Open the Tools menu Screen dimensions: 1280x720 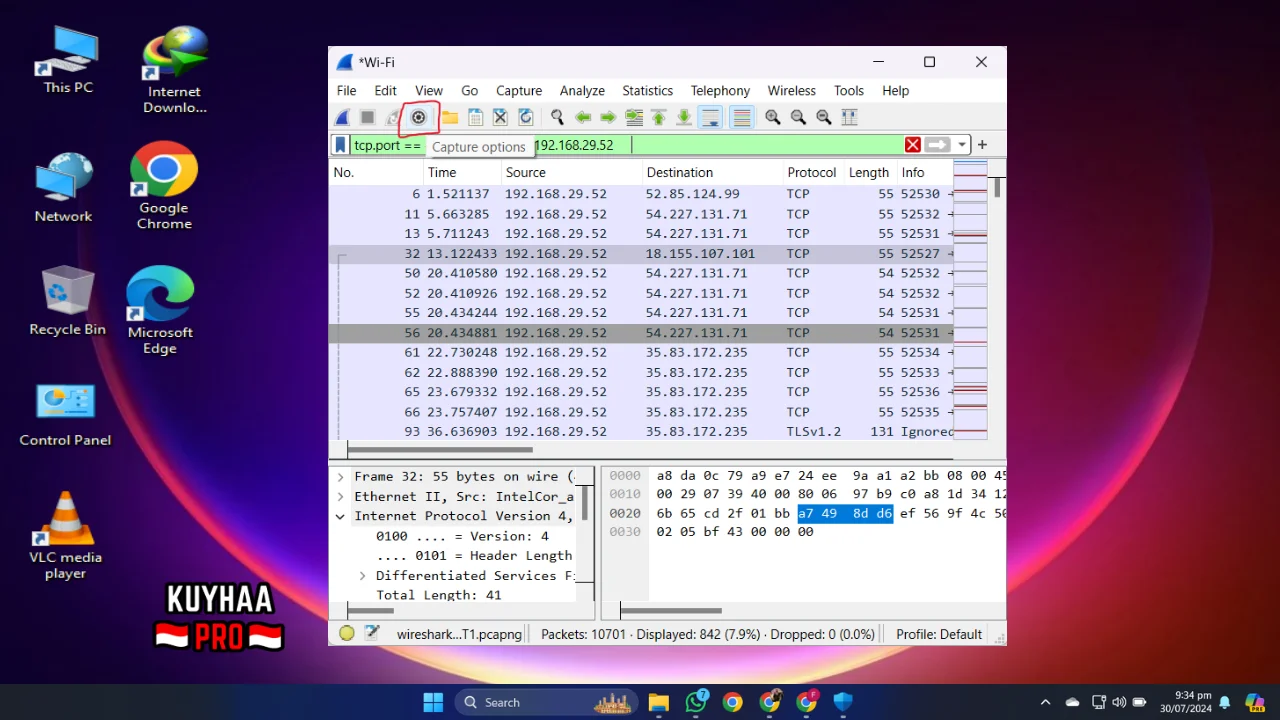point(849,90)
